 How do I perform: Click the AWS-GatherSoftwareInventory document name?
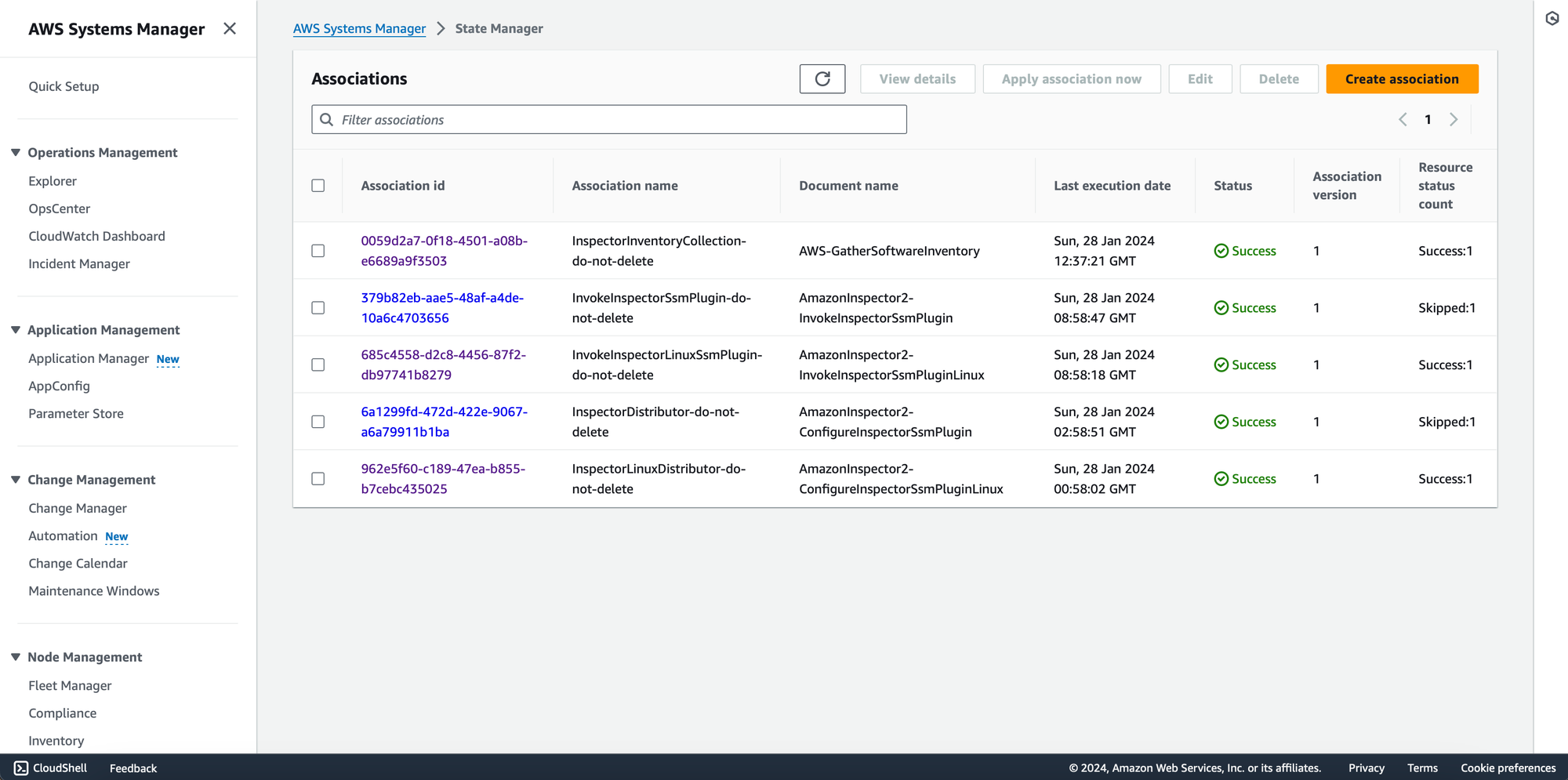coord(889,251)
